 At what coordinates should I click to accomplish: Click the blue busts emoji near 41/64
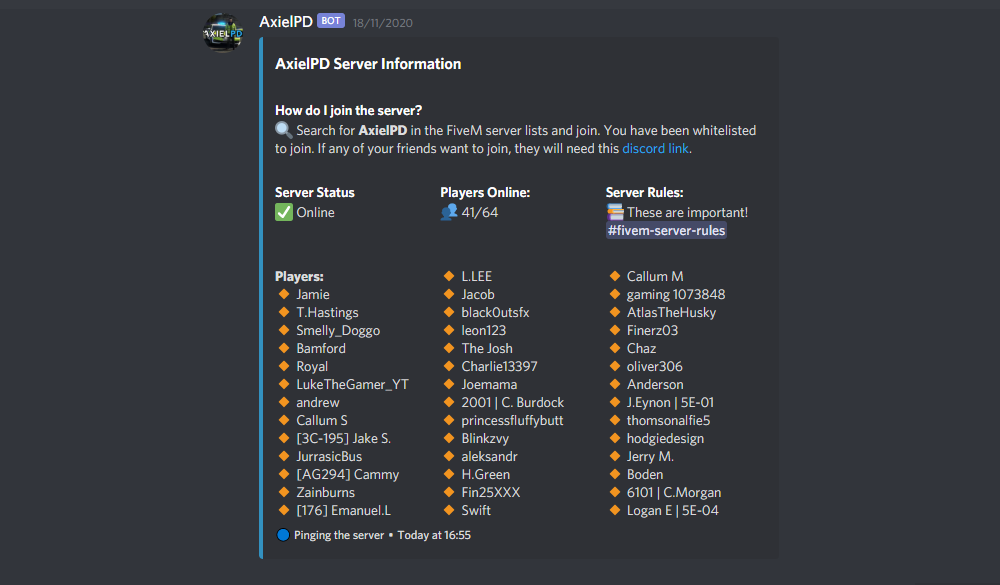click(x=450, y=212)
